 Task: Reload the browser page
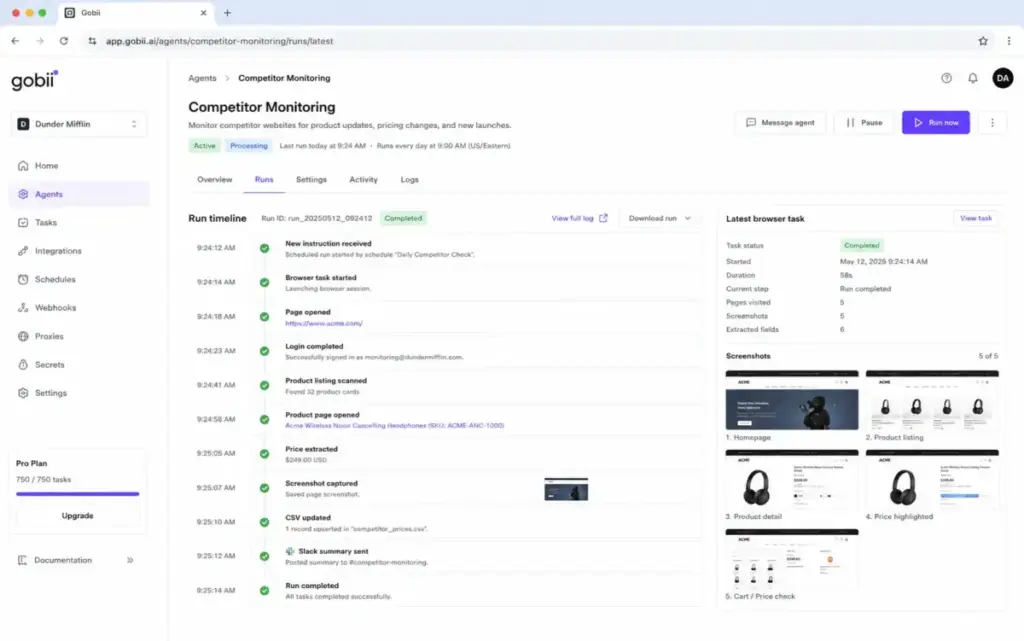(63, 40)
